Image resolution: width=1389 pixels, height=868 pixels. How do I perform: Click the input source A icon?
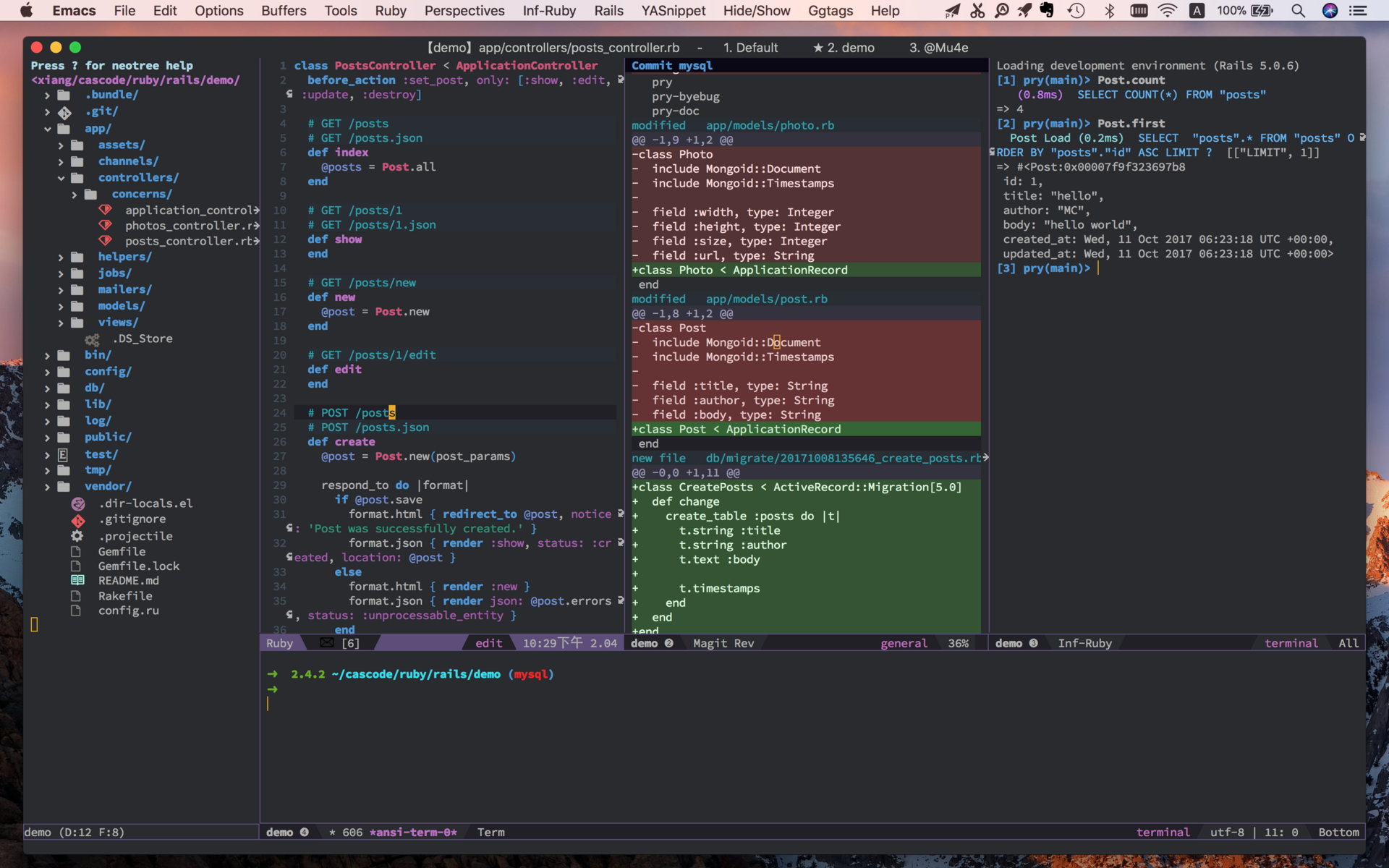(x=1197, y=10)
